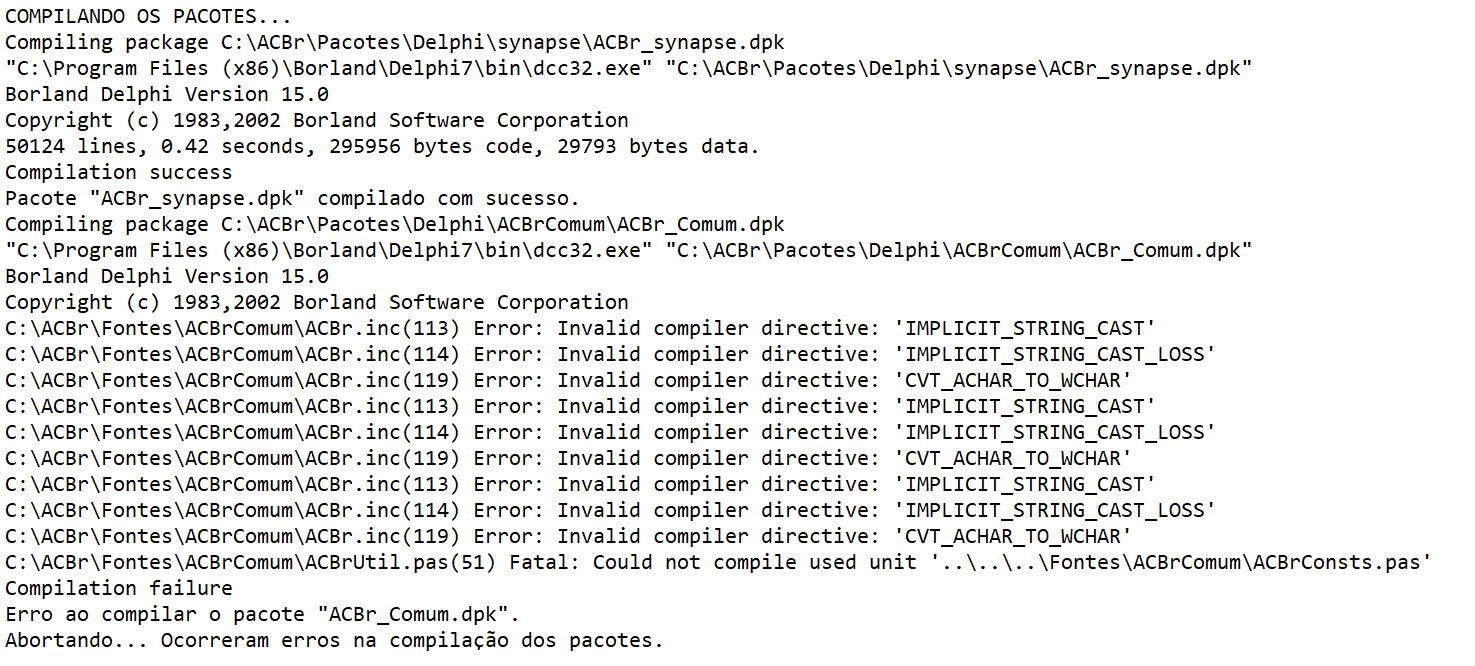This screenshot has height=666, width=1475.
Task: Click the last ACBr.inc(119) CVT_ACHAR_TO_WCHAR error
Action: (x=569, y=537)
